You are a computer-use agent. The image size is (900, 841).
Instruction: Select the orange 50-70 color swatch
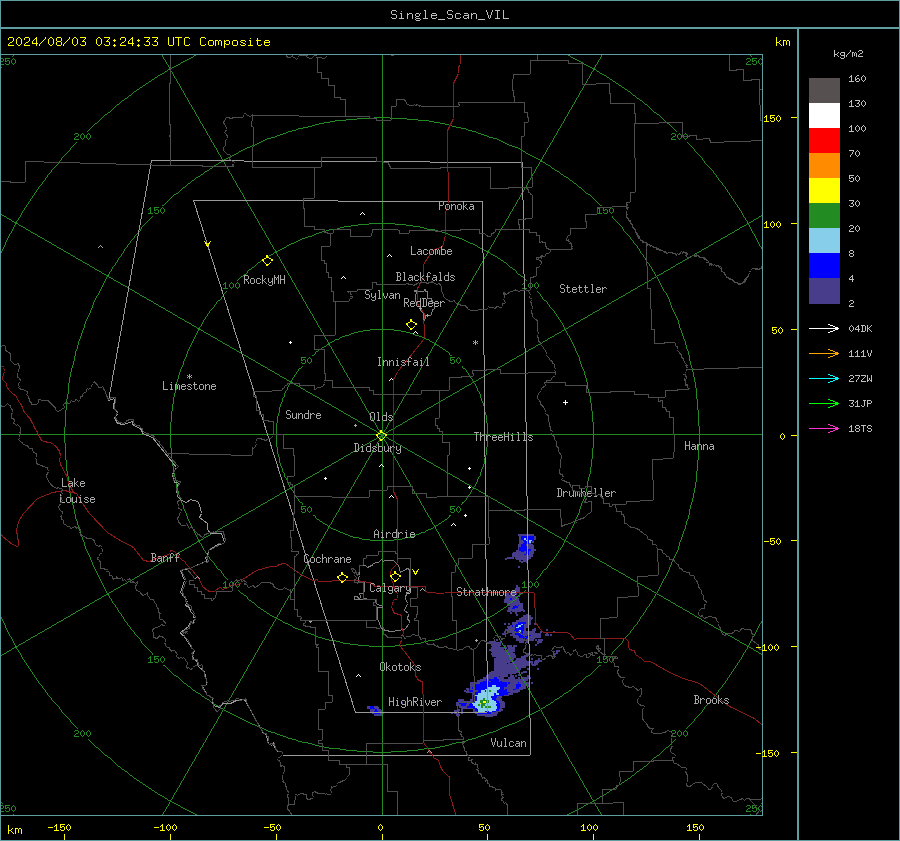pyautogui.click(x=824, y=166)
